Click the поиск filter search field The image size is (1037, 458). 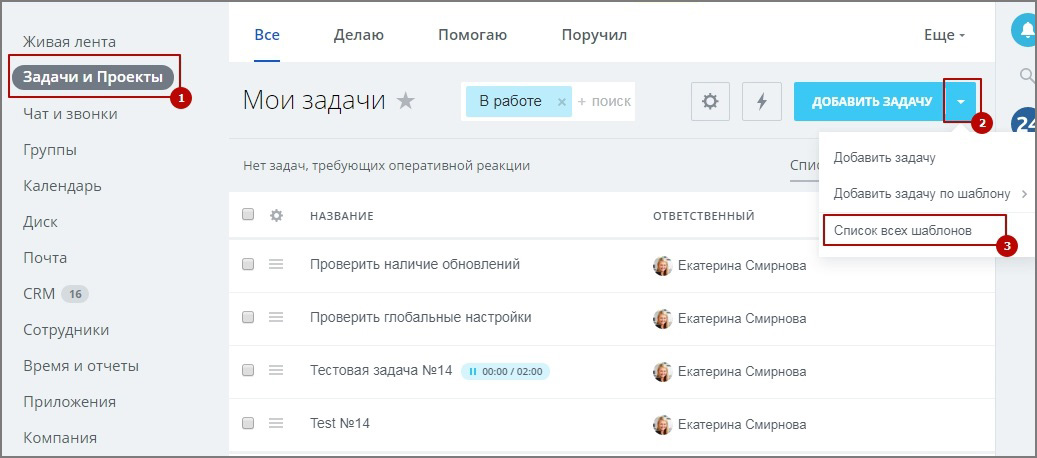coord(606,101)
